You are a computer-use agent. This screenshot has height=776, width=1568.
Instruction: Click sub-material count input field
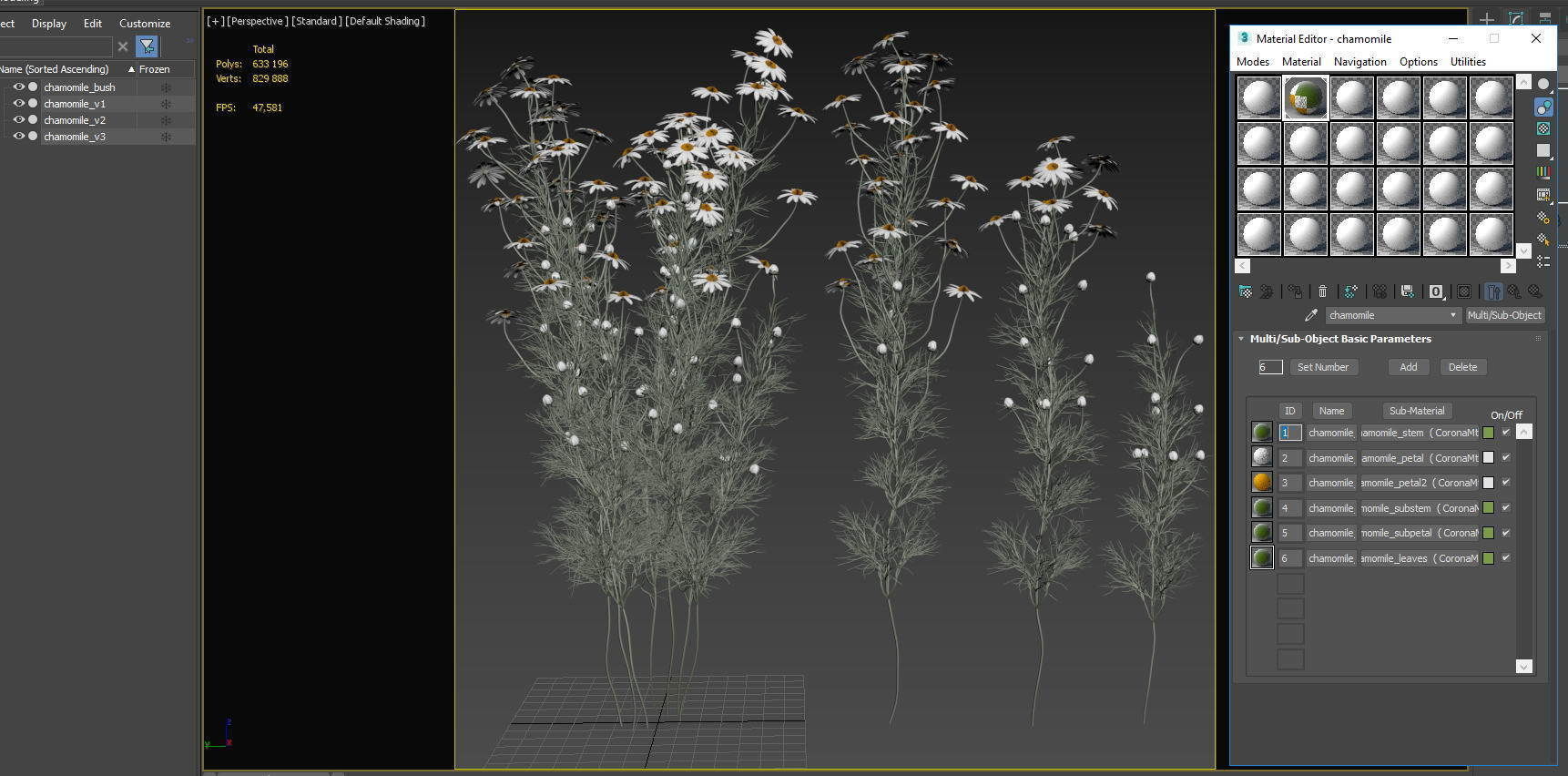[1270, 367]
